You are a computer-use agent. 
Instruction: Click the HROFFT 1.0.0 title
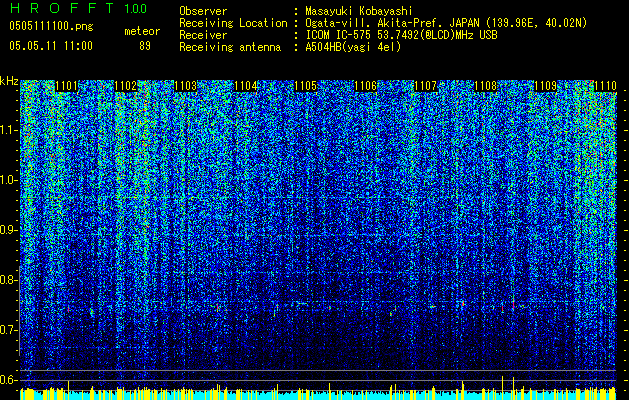pyautogui.click(x=78, y=8)
